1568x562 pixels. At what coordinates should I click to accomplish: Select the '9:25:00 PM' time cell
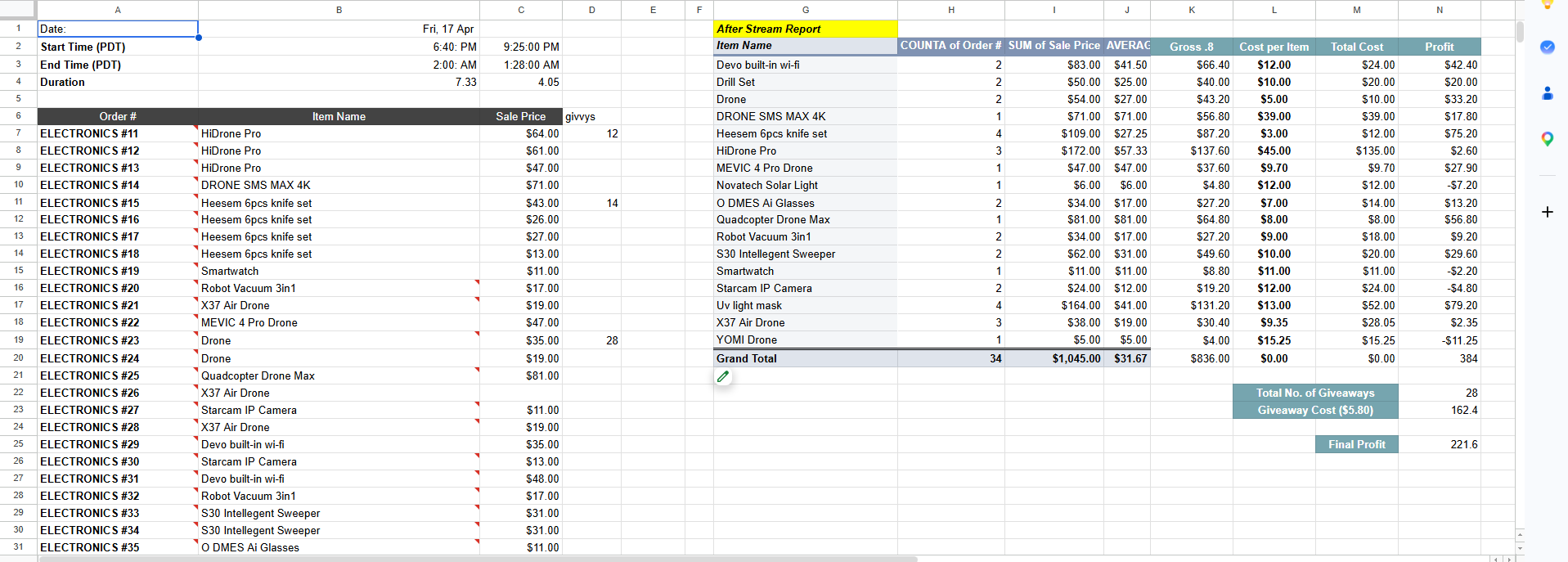pos(521,47)
